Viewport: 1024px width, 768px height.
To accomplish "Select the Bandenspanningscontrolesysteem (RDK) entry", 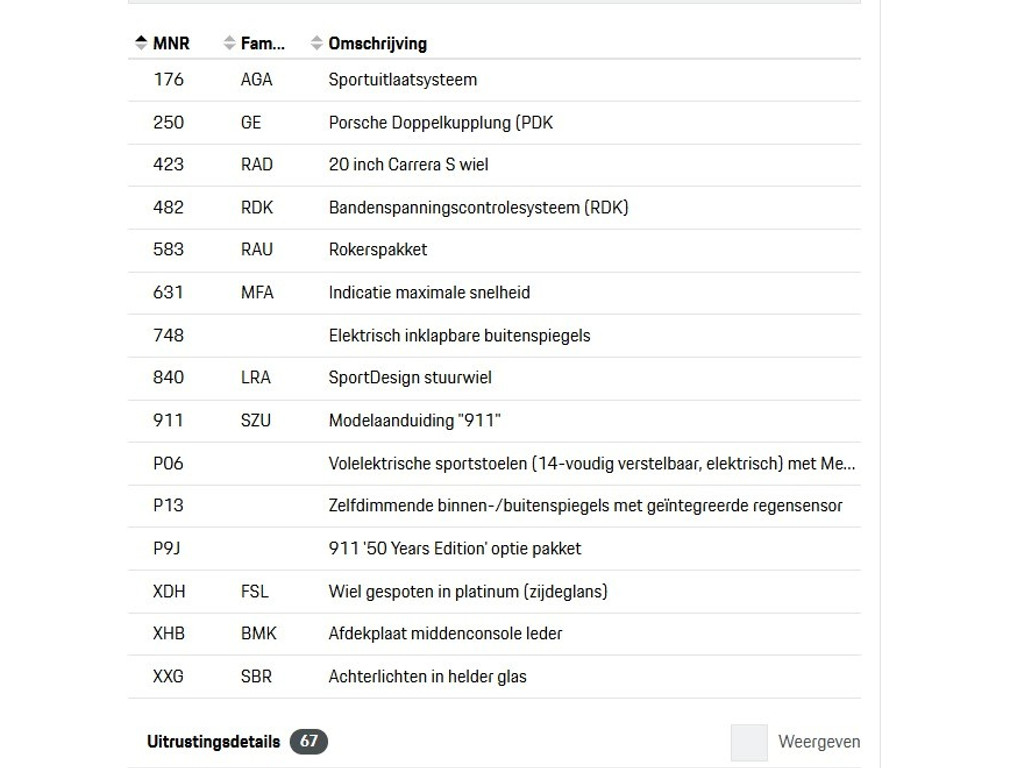I will (x=478, y=207).
